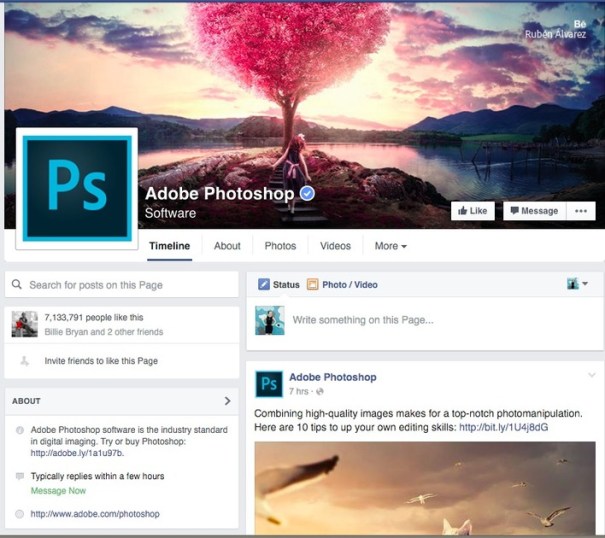Click the Ps avatar on post

pos(269,384)
